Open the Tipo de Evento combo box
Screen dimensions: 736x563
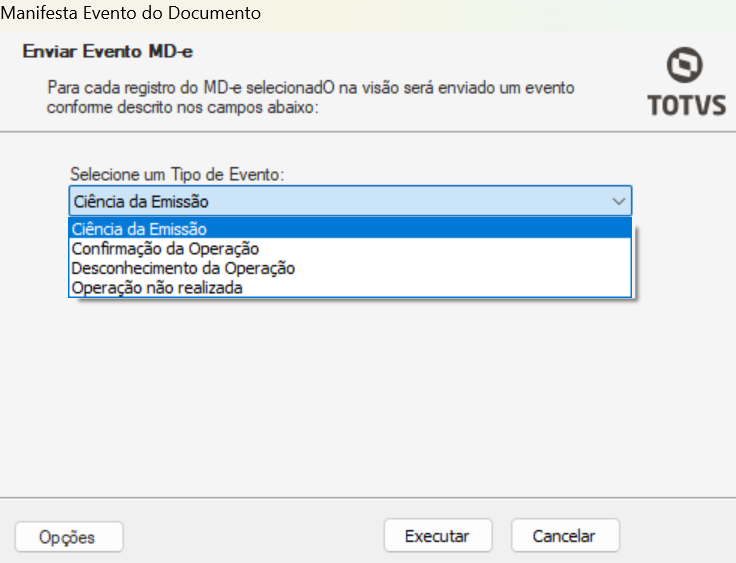tap(350, 201)
